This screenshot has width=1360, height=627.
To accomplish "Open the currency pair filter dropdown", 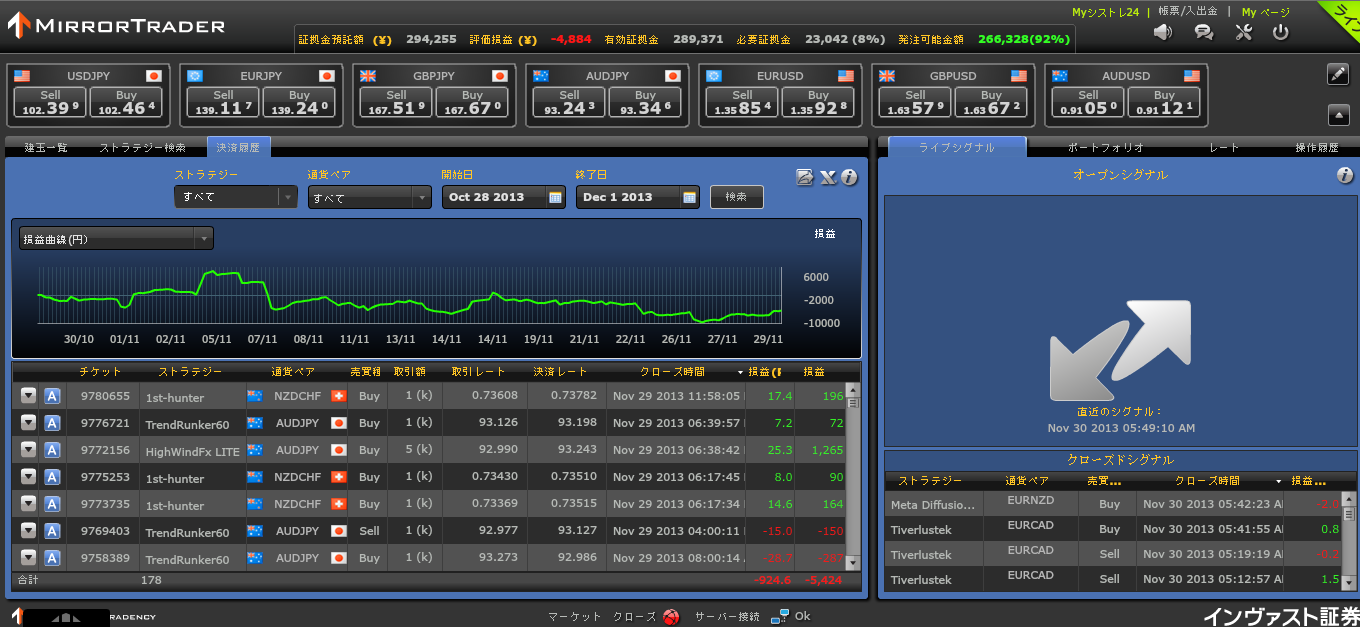I will (370, 197).
